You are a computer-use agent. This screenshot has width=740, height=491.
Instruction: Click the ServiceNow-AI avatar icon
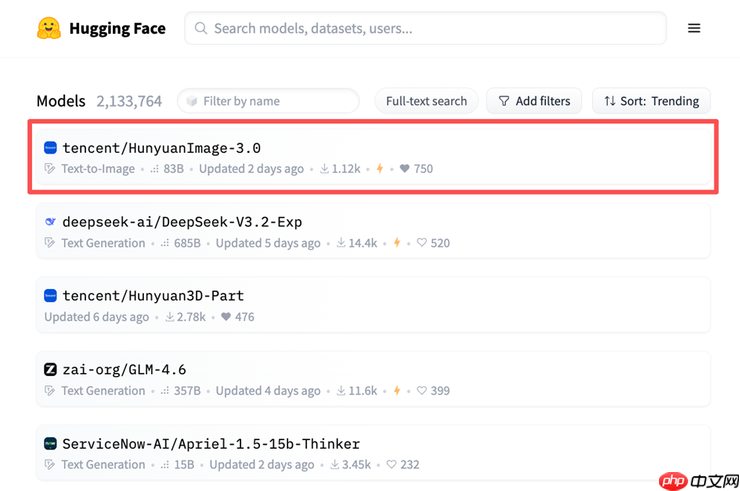tap(51, 443)
